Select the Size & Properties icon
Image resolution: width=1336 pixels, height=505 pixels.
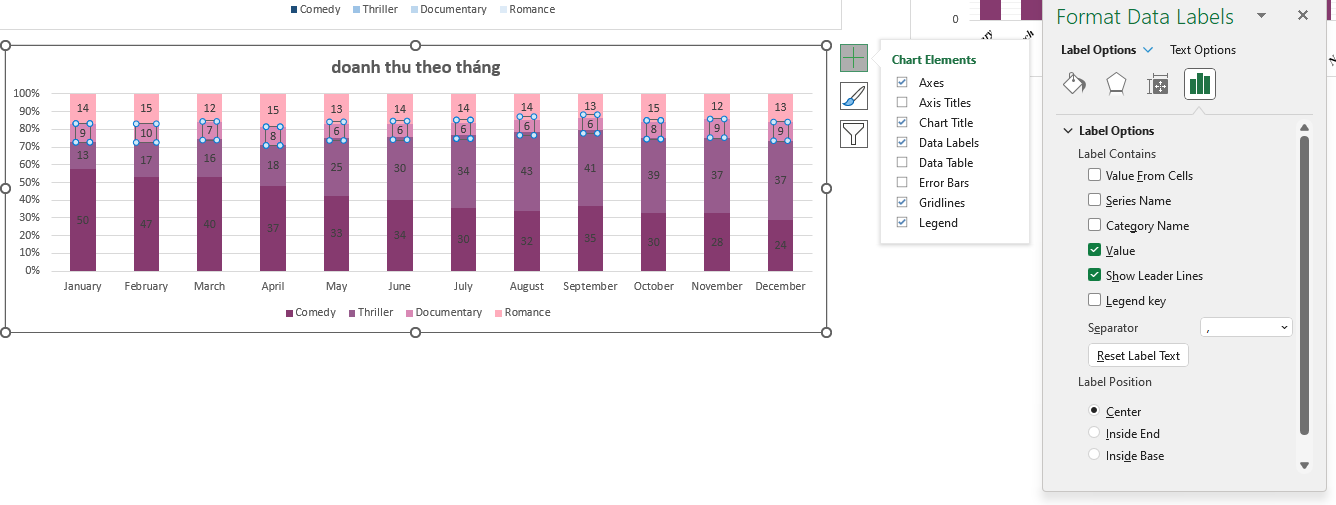point(1158,84)
